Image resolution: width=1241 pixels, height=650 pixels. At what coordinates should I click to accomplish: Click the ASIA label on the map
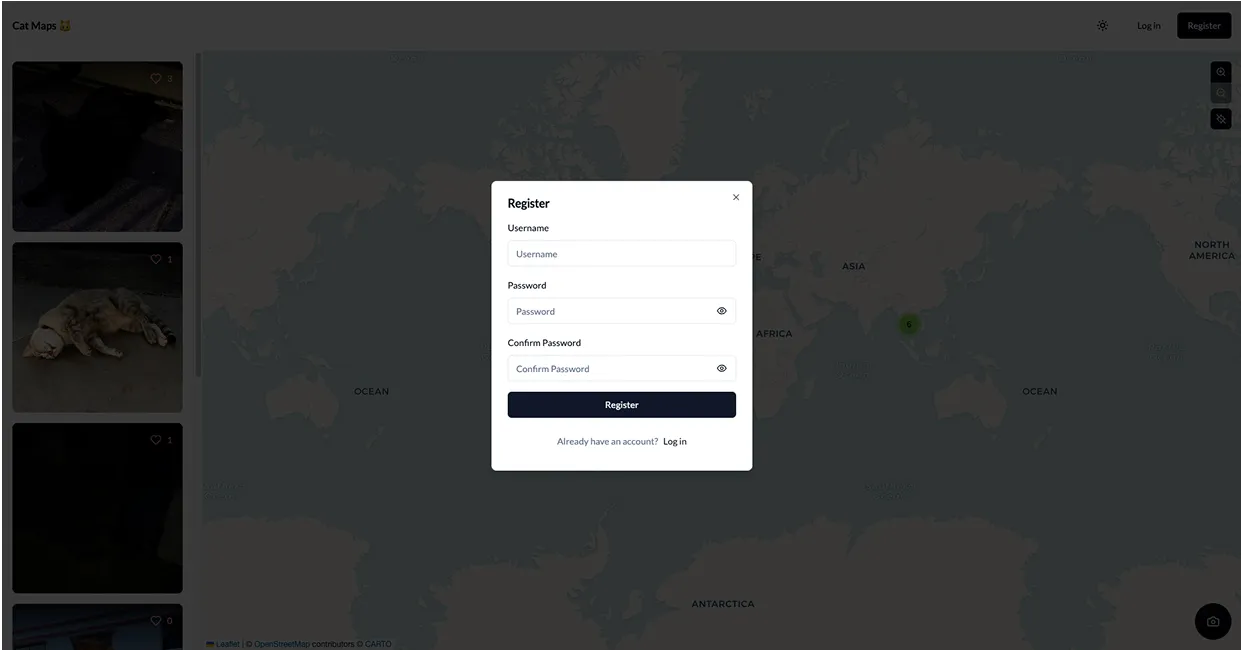pyautogui.click(x=854, y=266)
